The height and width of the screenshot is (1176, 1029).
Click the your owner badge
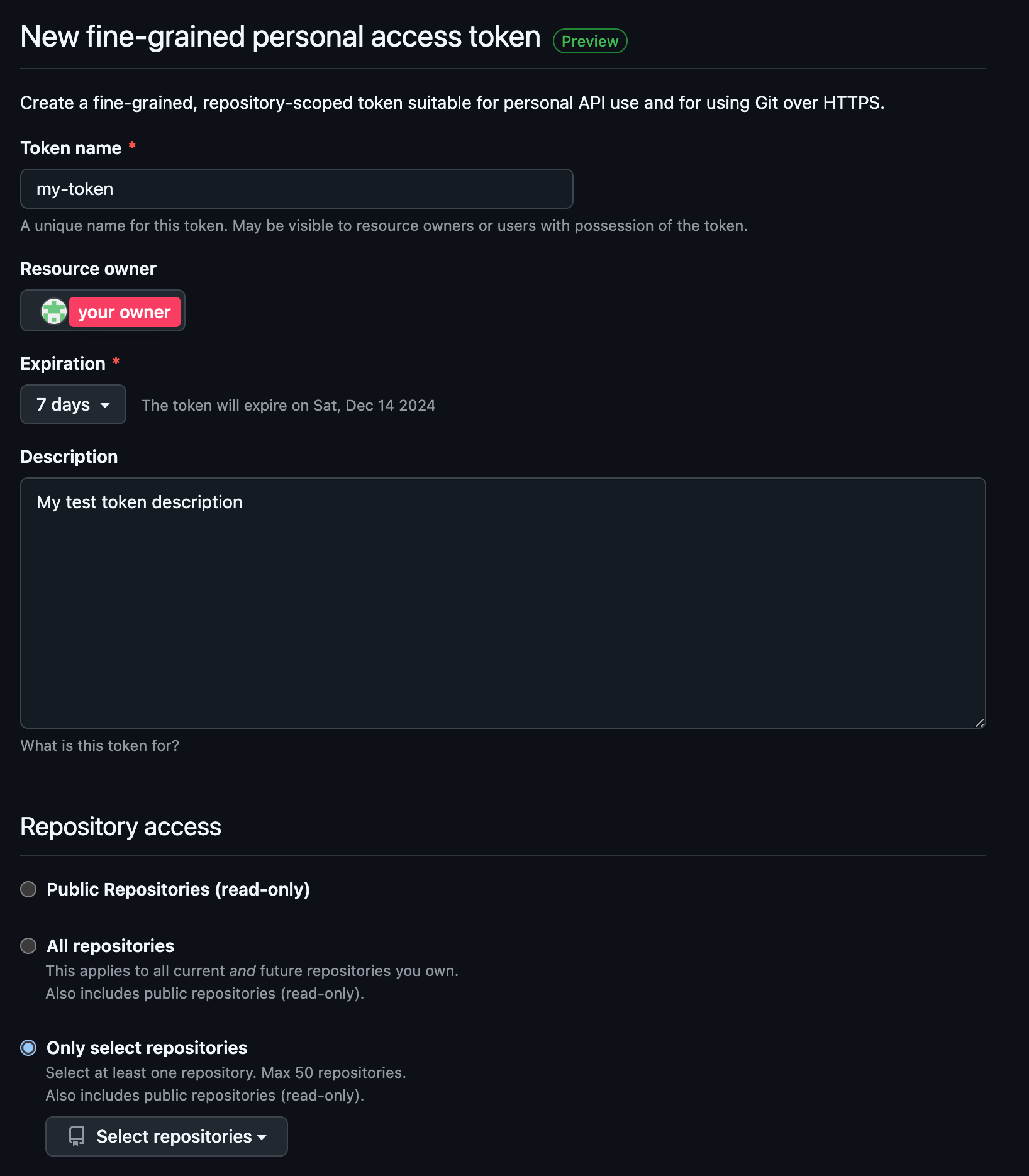(125, 311)
